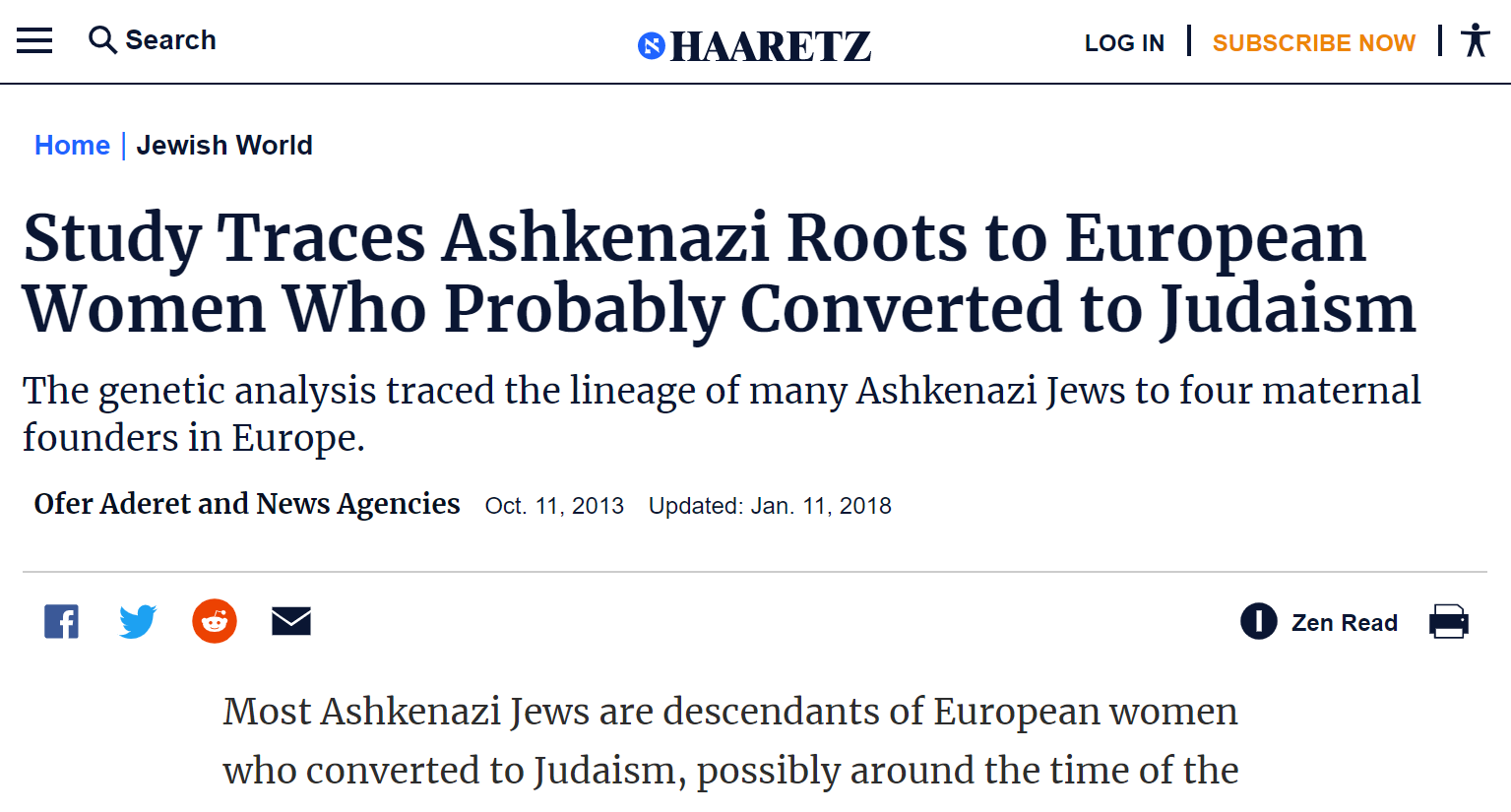Open the hamburger navigation menu
This screenshot has width=1511, height=812.
coord(34,40)
